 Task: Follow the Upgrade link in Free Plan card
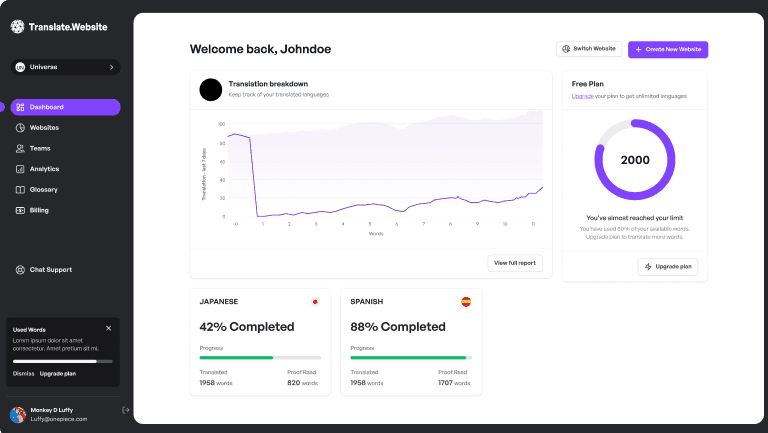582,96
